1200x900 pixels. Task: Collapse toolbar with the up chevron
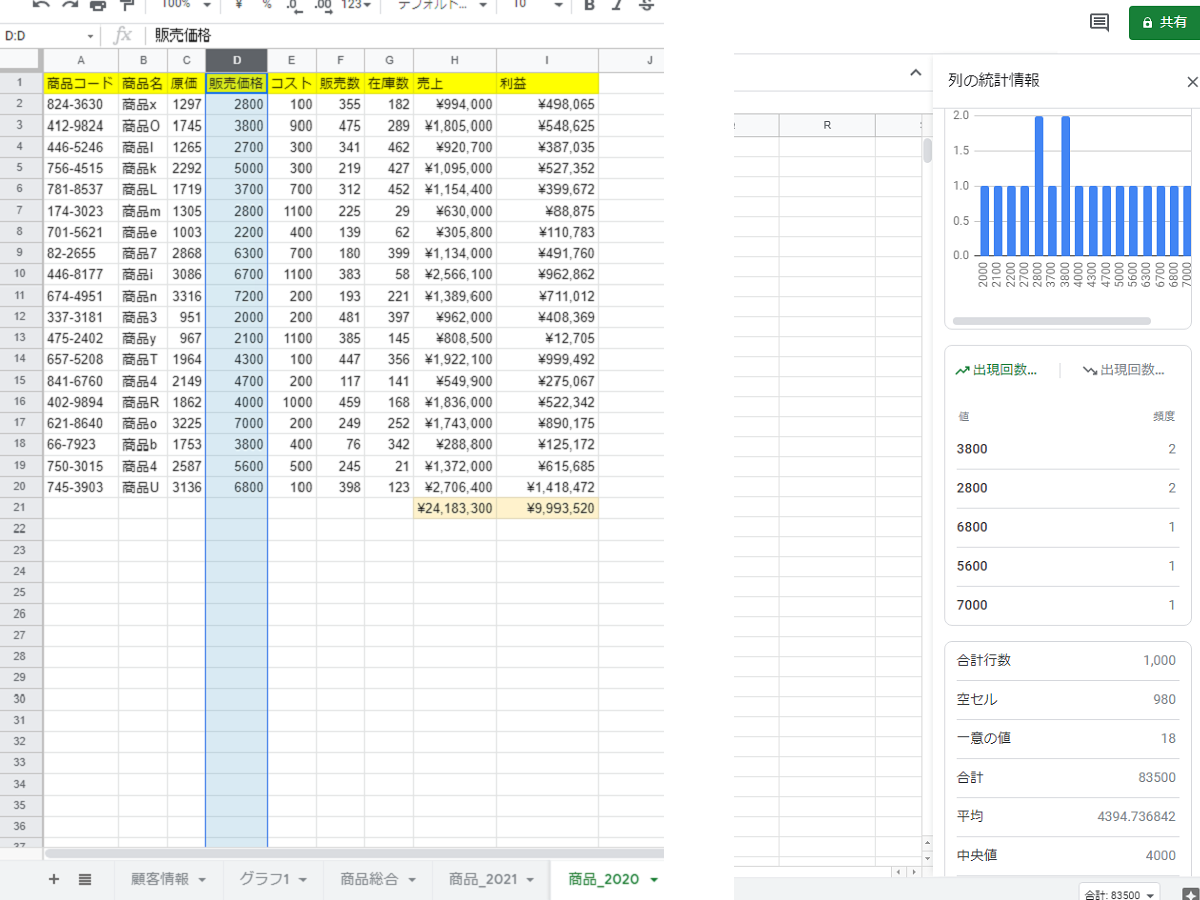coord(915,73)
